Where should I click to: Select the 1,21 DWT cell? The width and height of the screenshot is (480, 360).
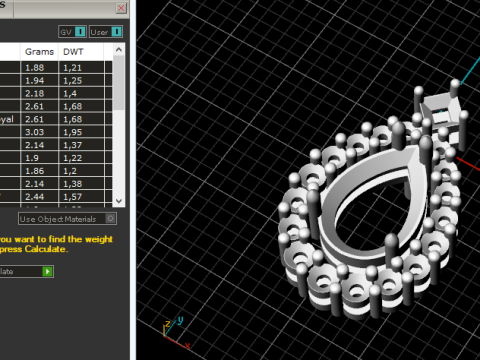pos(81,68)
